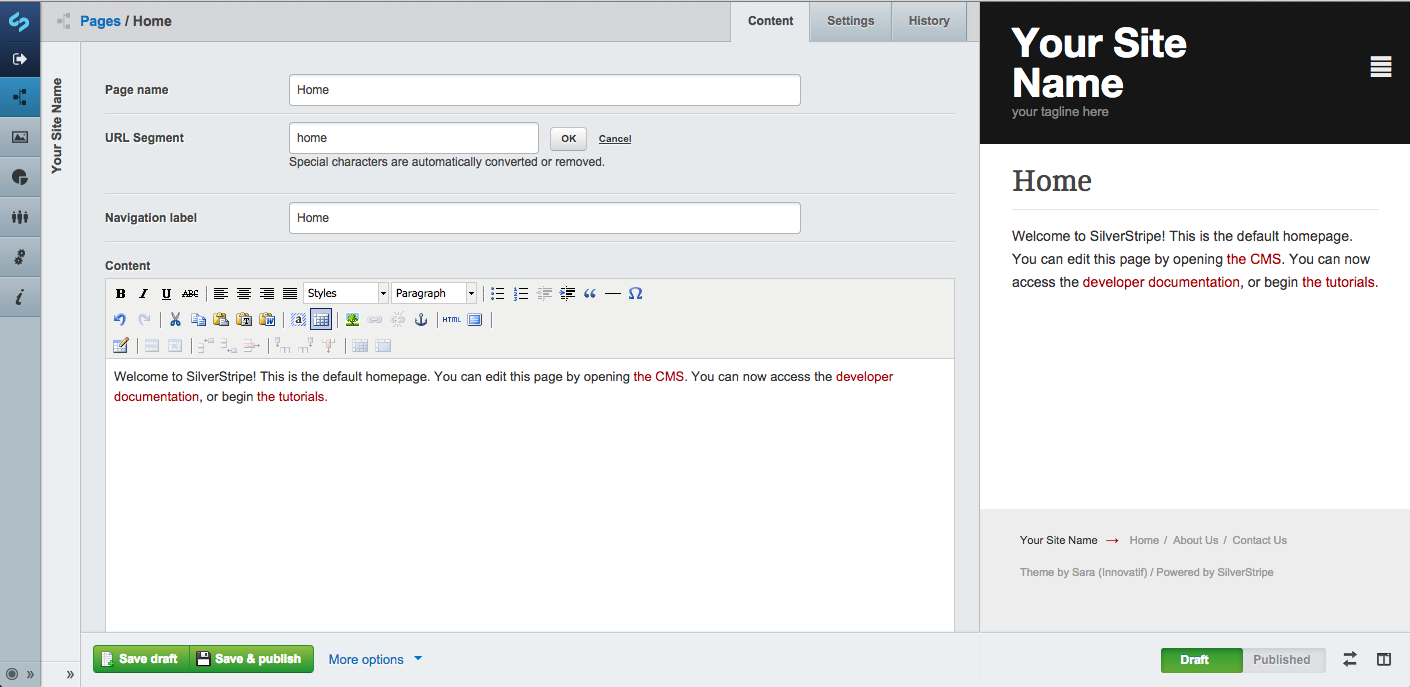This screenshot has height=687, width=1410.
Task: Open the Files section in the sidebar
Action: coord(20,137)
